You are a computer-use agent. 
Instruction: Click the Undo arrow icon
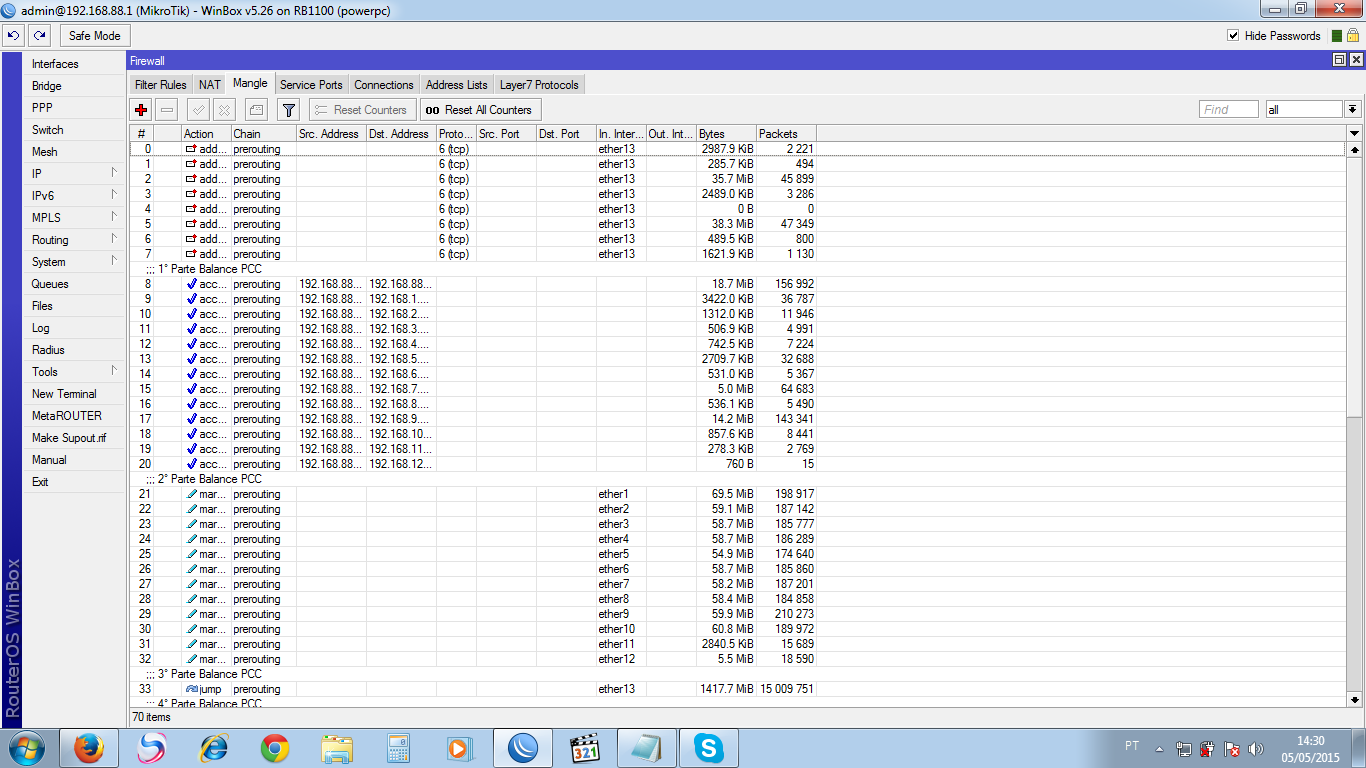13,36
